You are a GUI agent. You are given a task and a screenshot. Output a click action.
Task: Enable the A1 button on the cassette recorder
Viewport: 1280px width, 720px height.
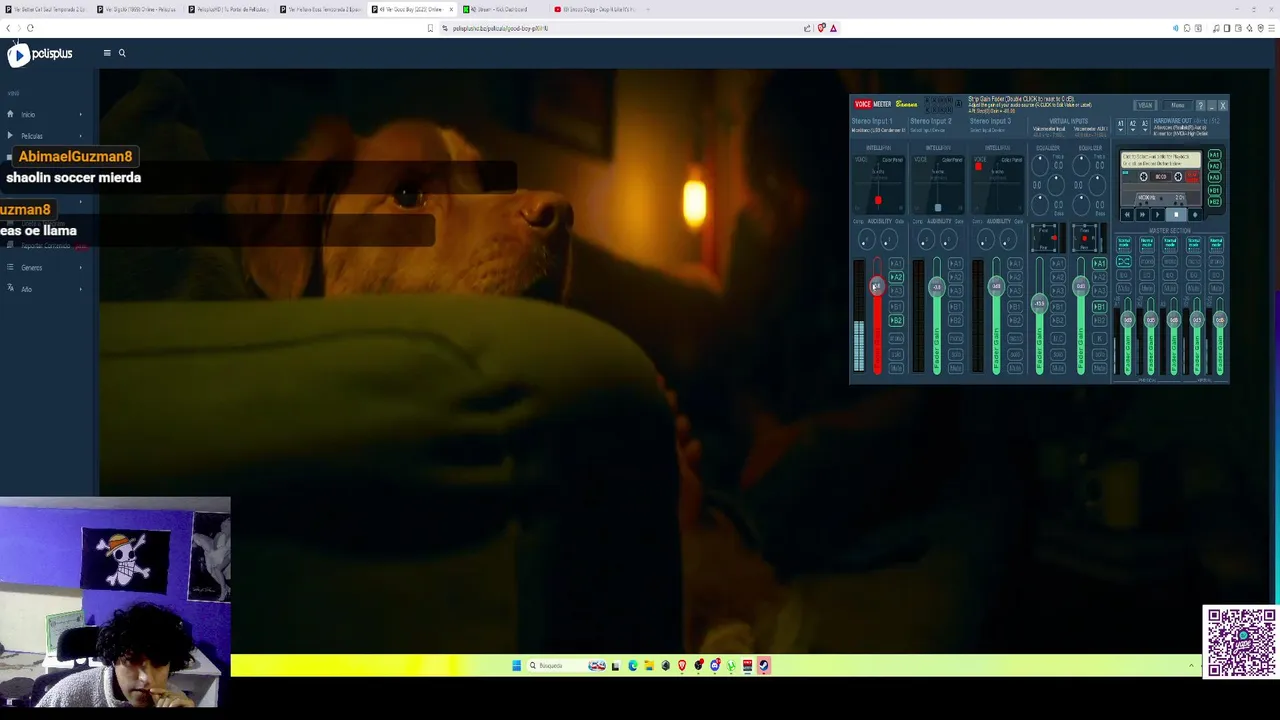pyautogui.click(x=1215, y=155)
